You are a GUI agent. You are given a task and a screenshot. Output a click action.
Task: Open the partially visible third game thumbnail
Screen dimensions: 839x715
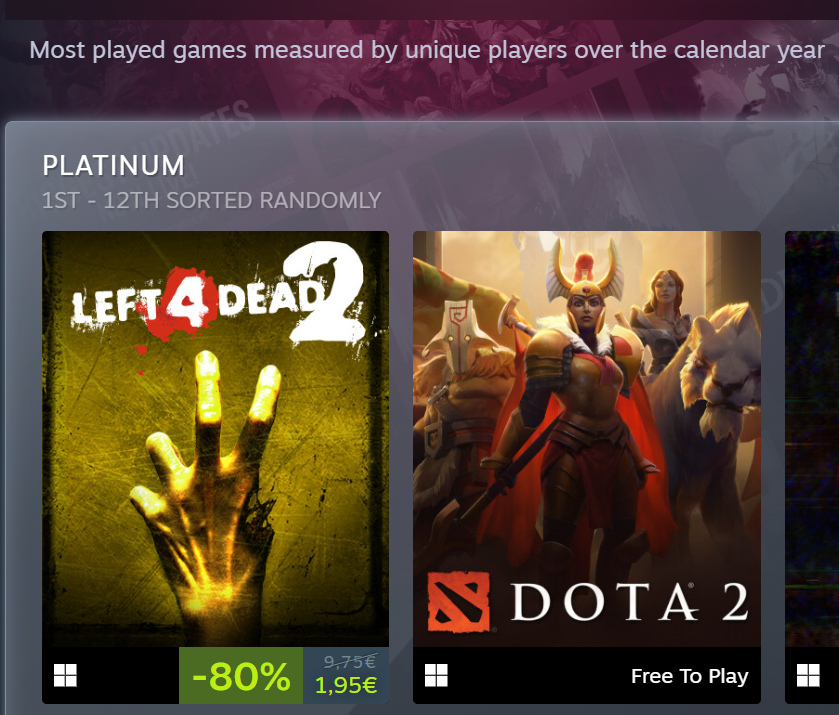(812, 439)
